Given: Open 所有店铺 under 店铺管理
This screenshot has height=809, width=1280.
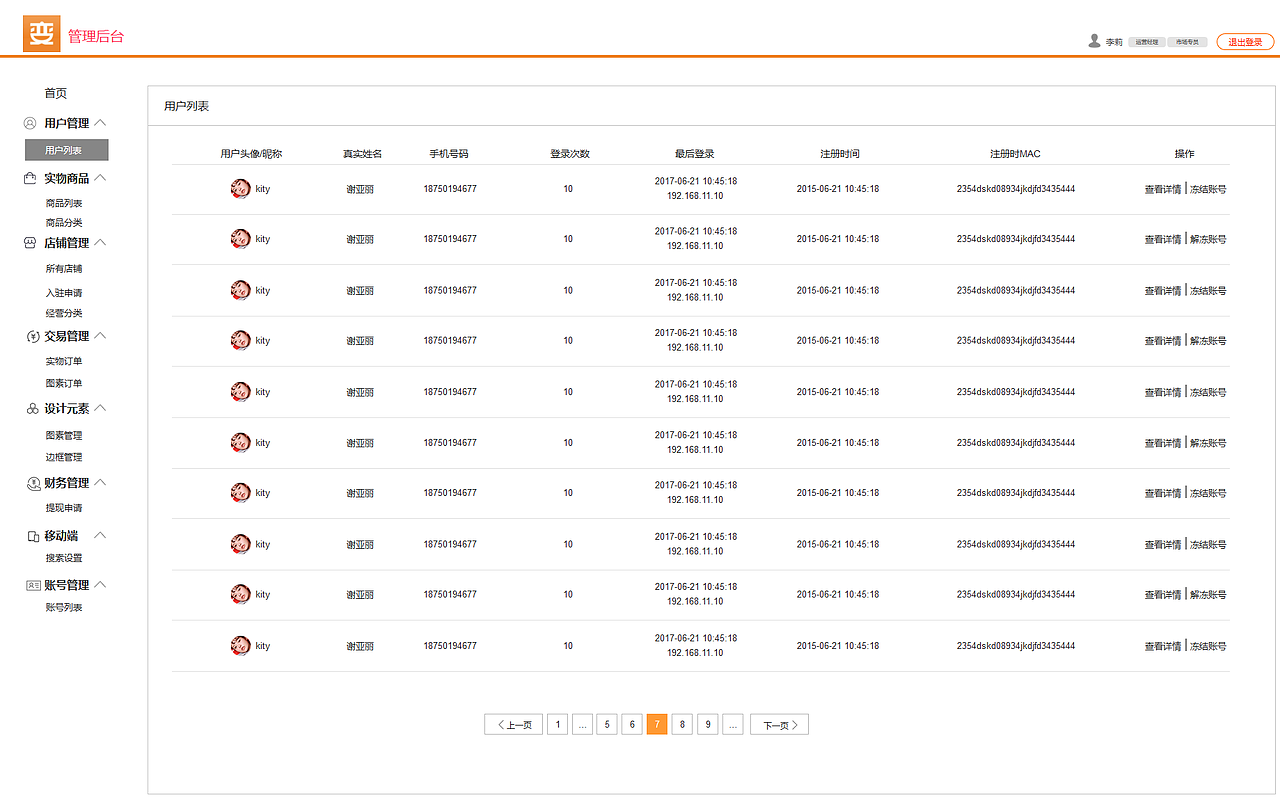Looking at the screenshot, I should pos(64,269).
